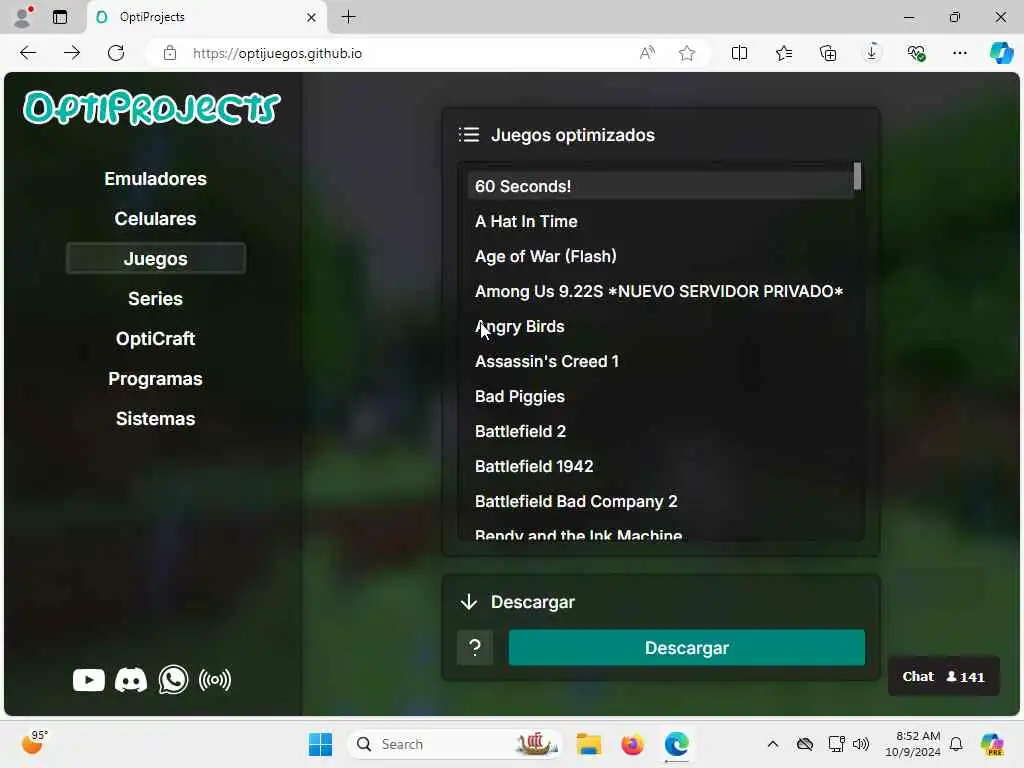The image size is (1024, 768).
Task: Open the browser profile icon
Action: coord(24,17)
